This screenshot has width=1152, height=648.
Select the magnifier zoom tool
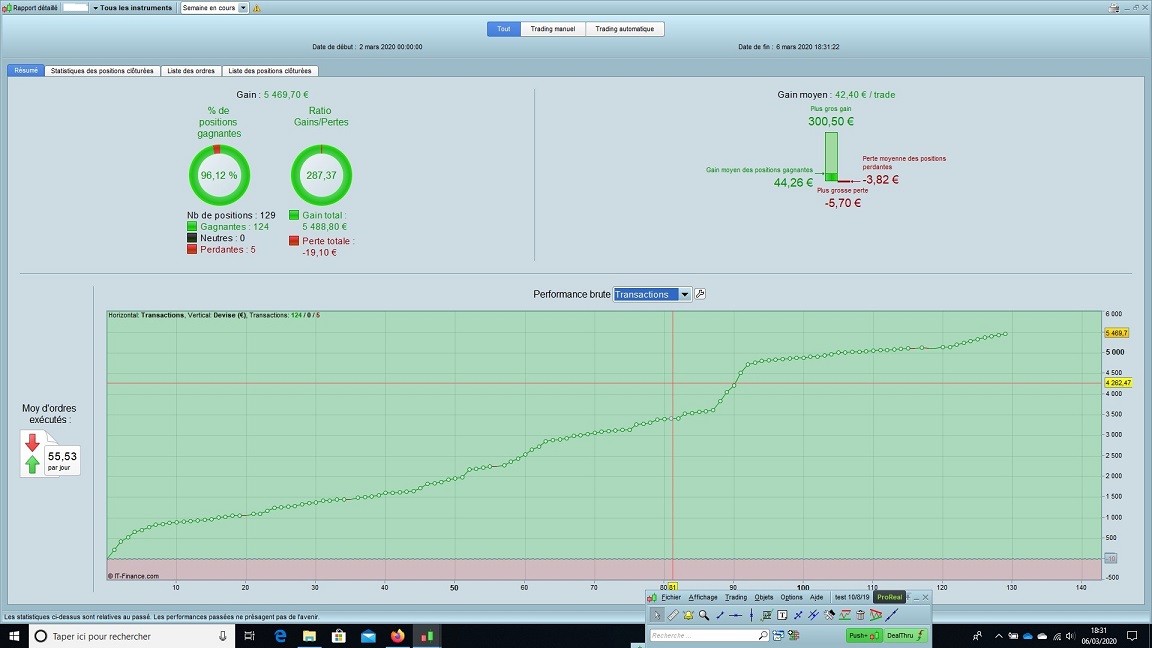704,615
